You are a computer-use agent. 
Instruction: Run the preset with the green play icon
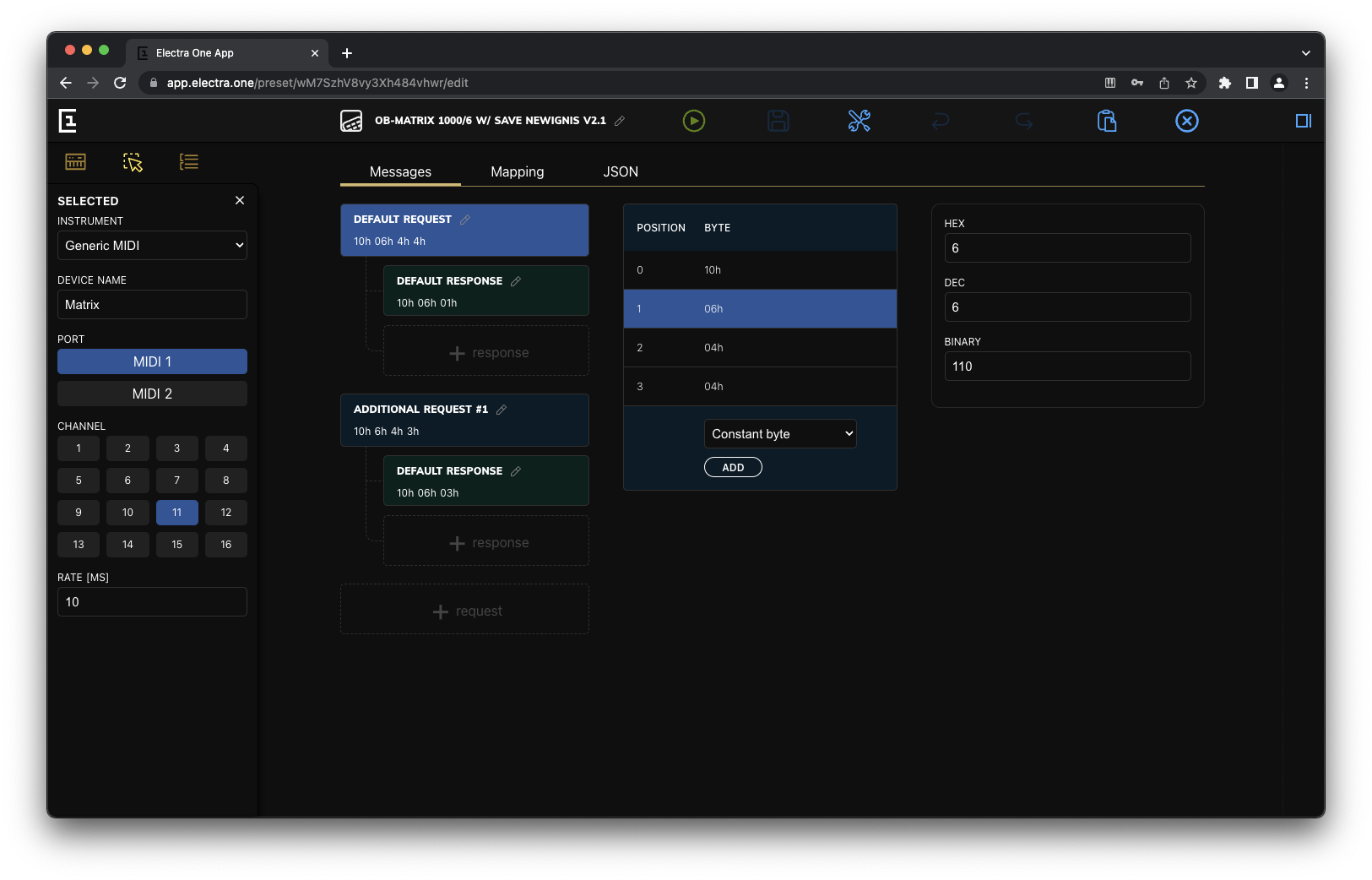tap(693, 121)
